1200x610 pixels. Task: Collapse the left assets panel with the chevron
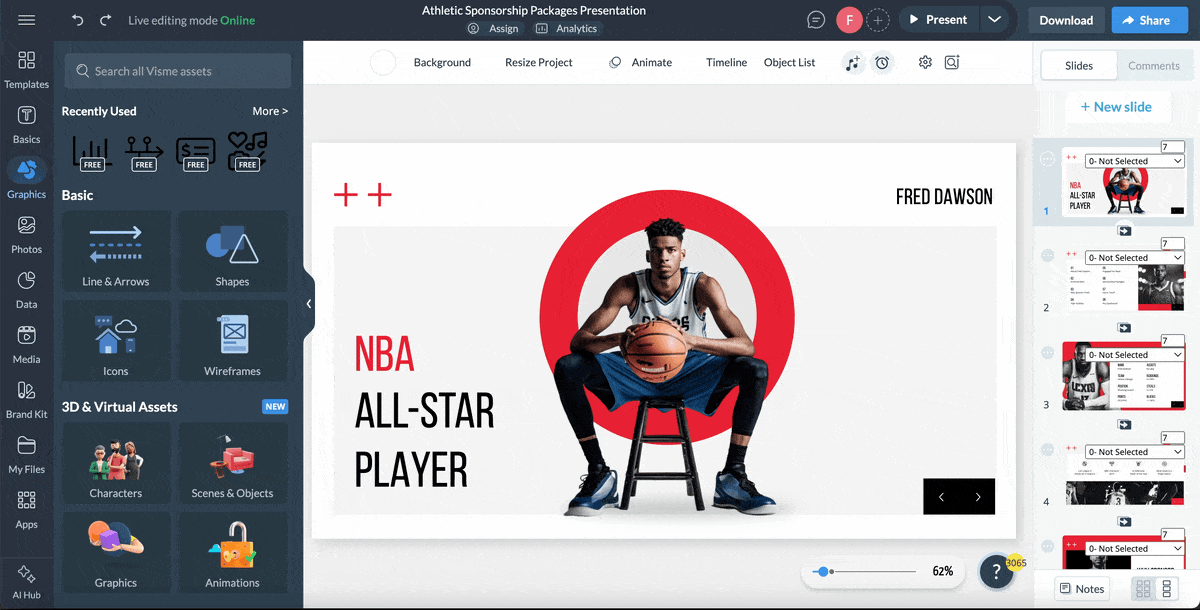coord(308,303)
